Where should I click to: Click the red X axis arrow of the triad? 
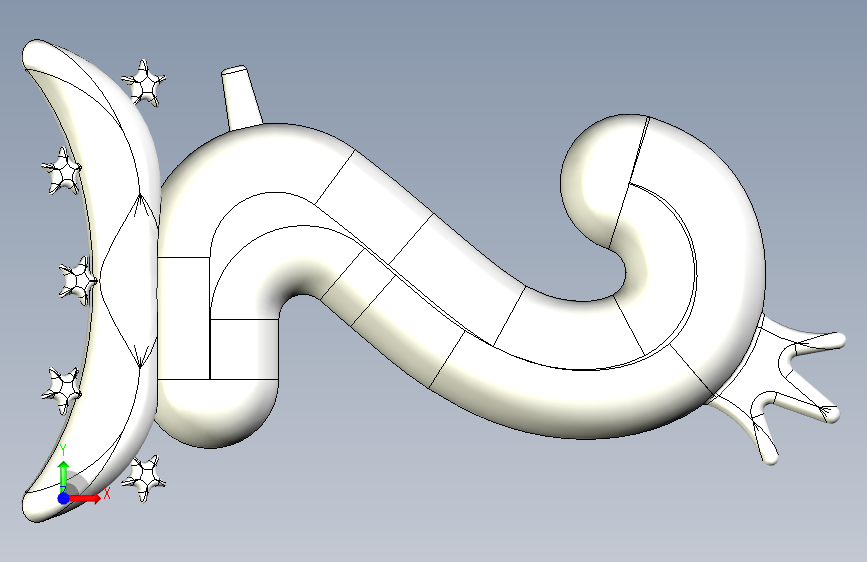pos(86,498)
